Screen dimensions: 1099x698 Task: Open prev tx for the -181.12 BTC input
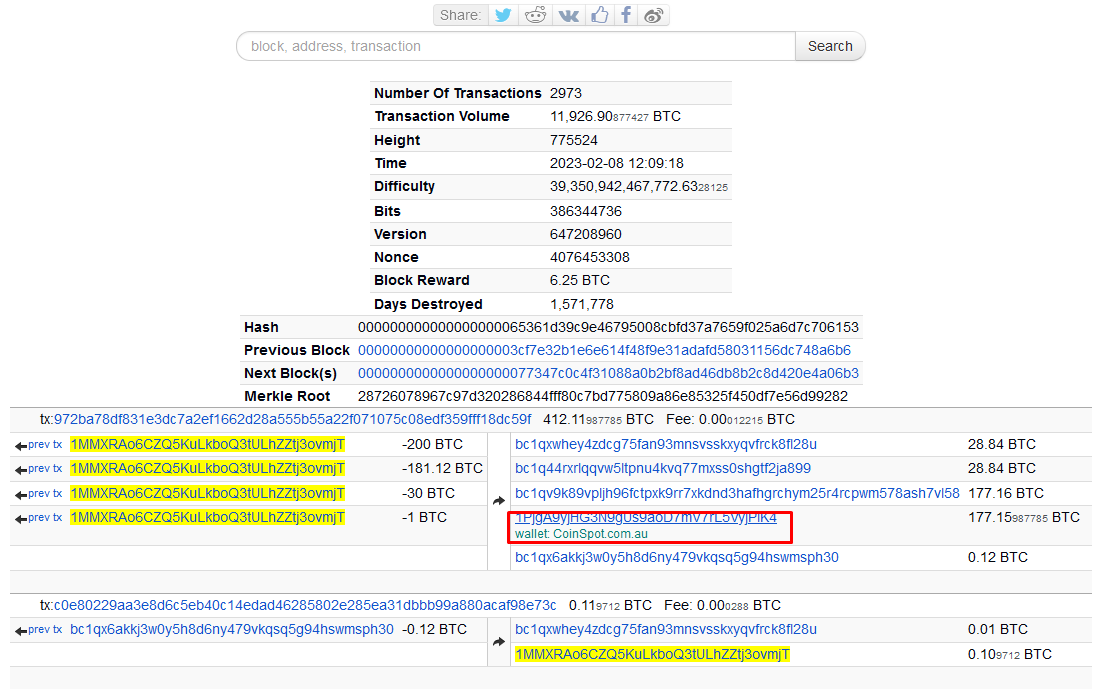pyautogui.click(x=39, y=469)
